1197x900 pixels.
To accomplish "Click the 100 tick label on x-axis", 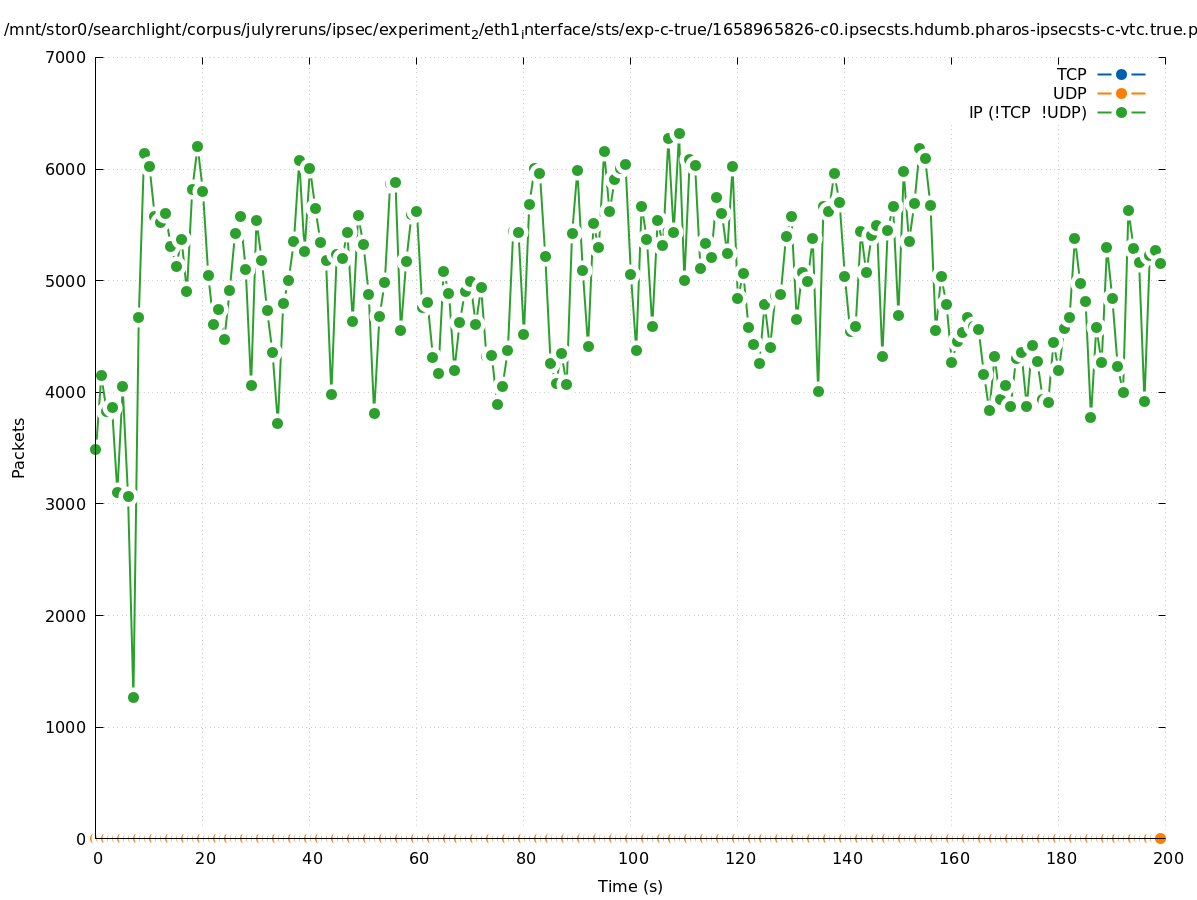I will (632, 858).
